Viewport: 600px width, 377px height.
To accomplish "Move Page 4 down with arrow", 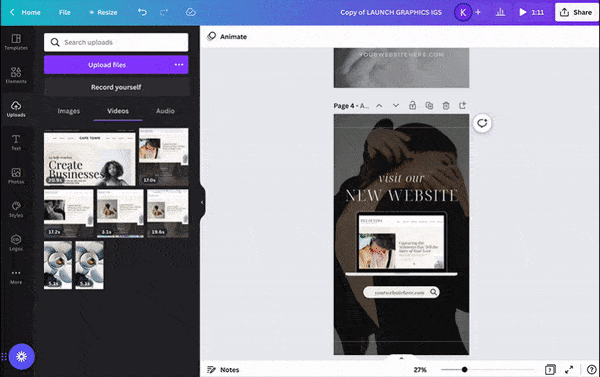I will [x=396, y=106].
